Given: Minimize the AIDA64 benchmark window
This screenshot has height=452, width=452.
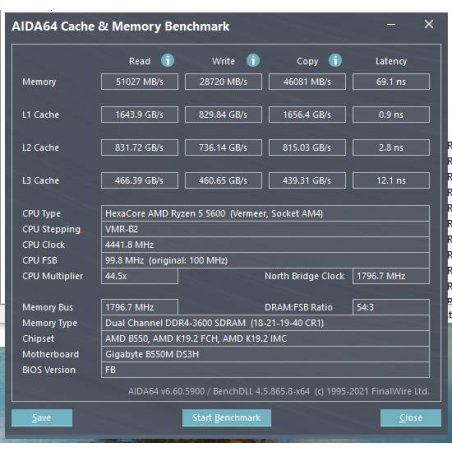Looking at the screenshot, I should click(x=391, y=25).
